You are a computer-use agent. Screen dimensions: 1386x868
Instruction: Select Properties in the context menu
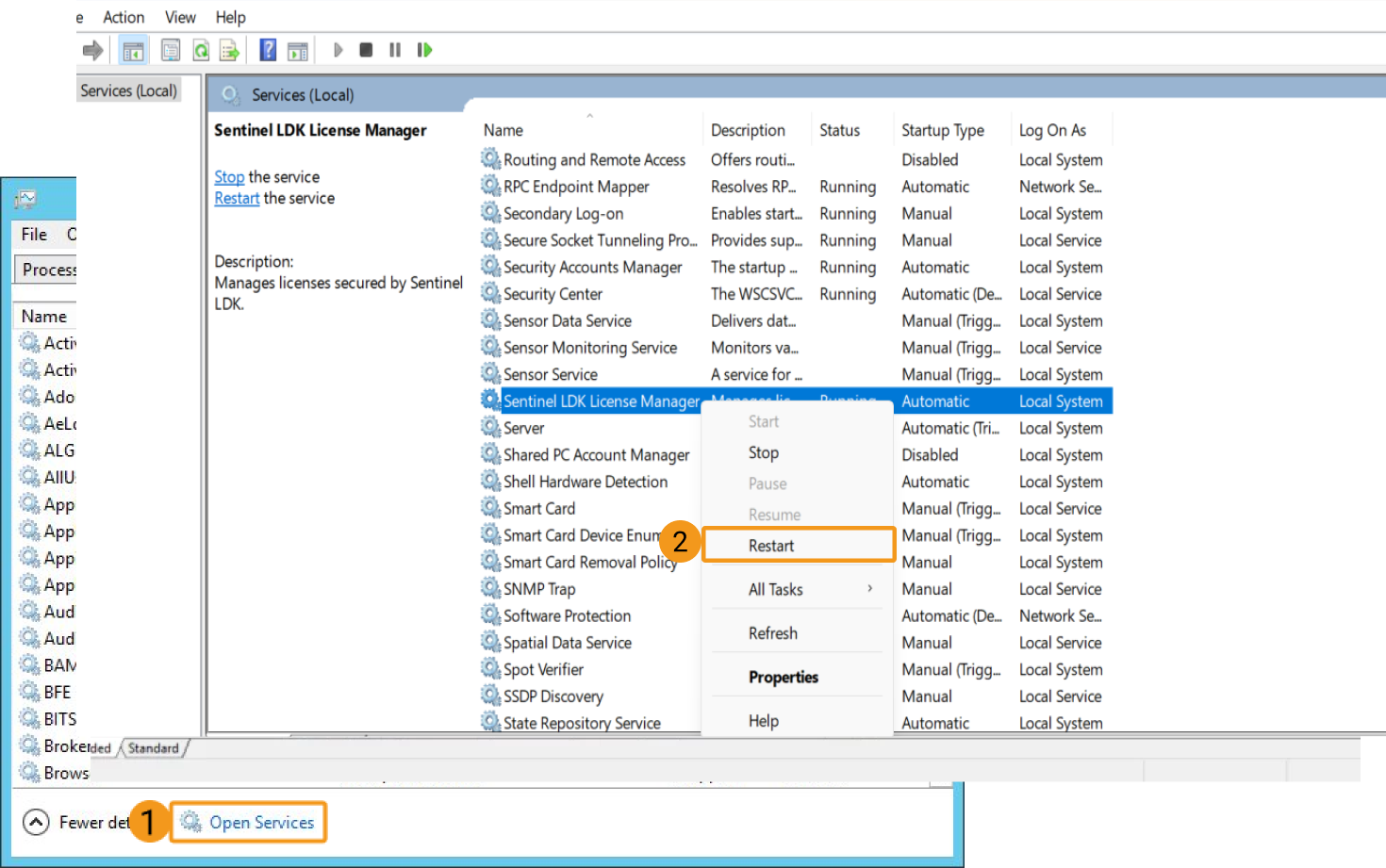point(783,677)
